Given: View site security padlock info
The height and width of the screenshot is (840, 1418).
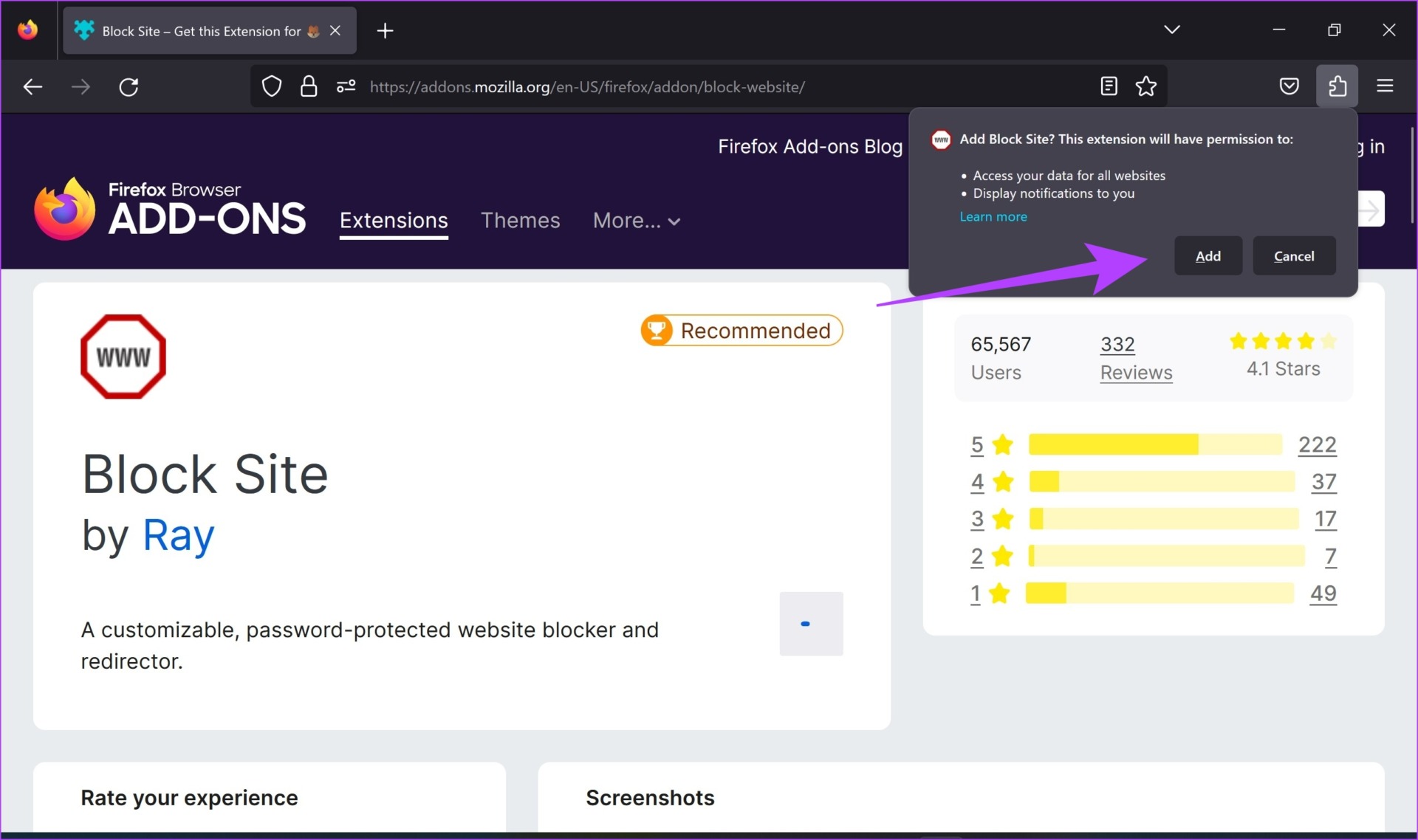Looking at the screenshot, I should point(309,86).
